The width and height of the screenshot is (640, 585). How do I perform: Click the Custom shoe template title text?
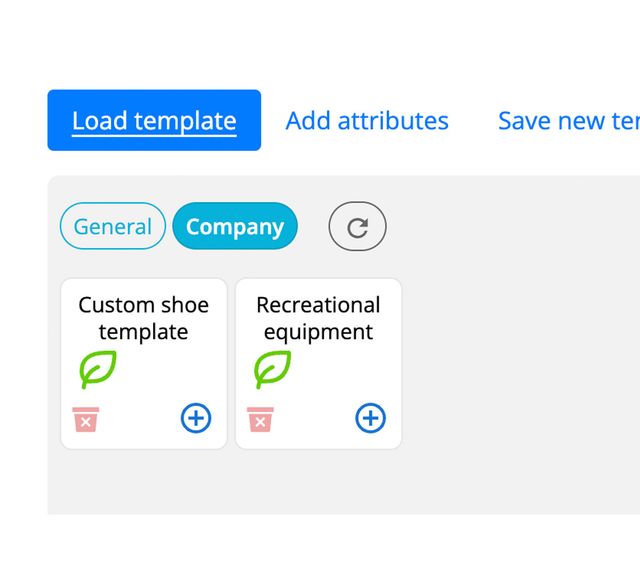click(144, 318)
